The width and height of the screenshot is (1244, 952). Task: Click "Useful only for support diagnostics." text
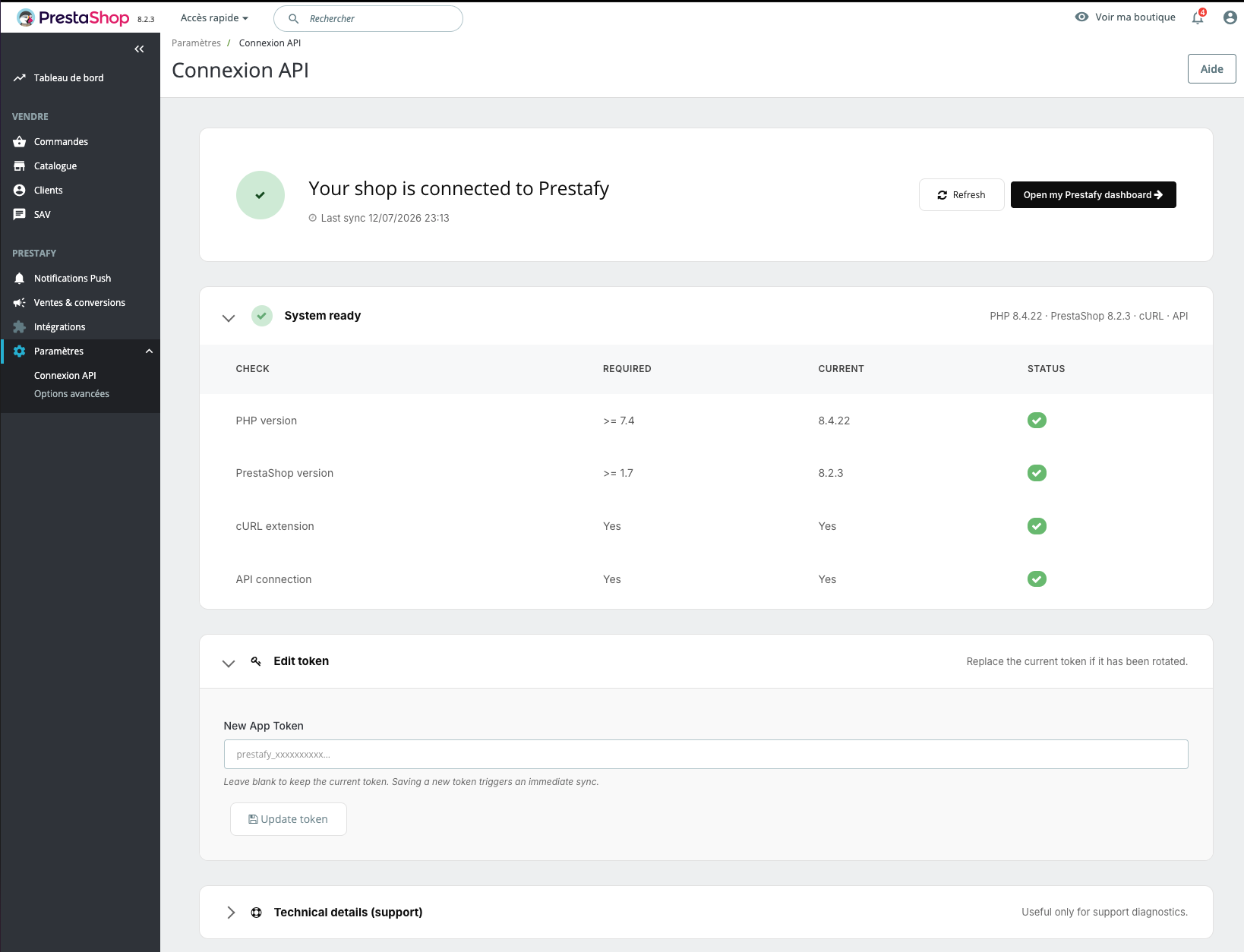(1104, 913)
